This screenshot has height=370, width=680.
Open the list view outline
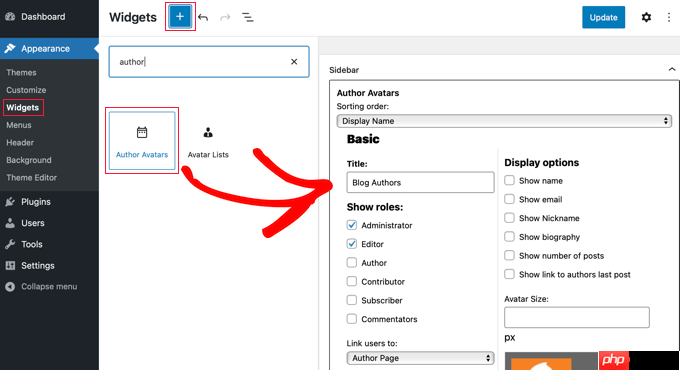248,17
